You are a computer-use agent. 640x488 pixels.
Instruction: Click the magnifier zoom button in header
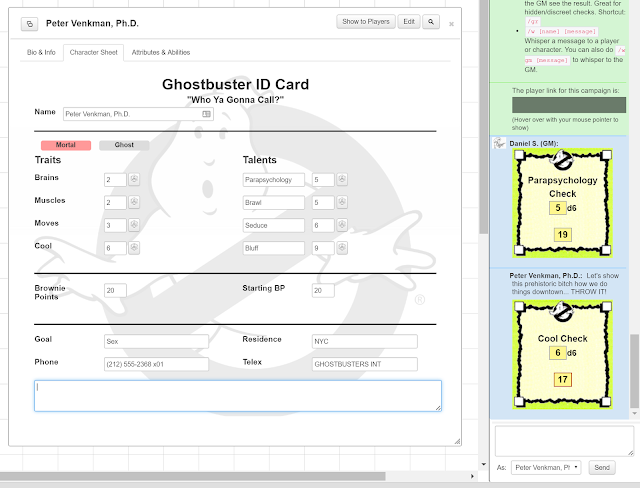431,22
